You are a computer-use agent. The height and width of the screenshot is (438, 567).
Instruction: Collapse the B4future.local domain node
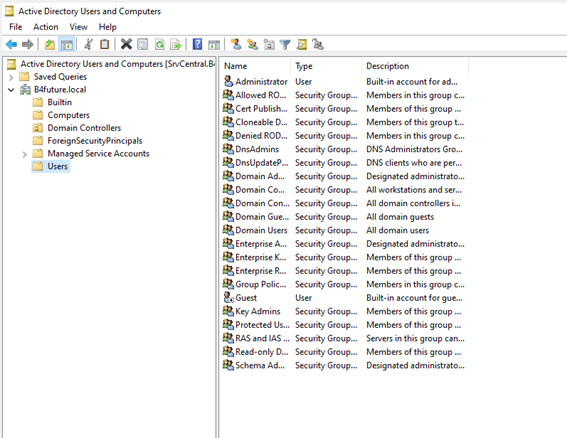(11, 90)
